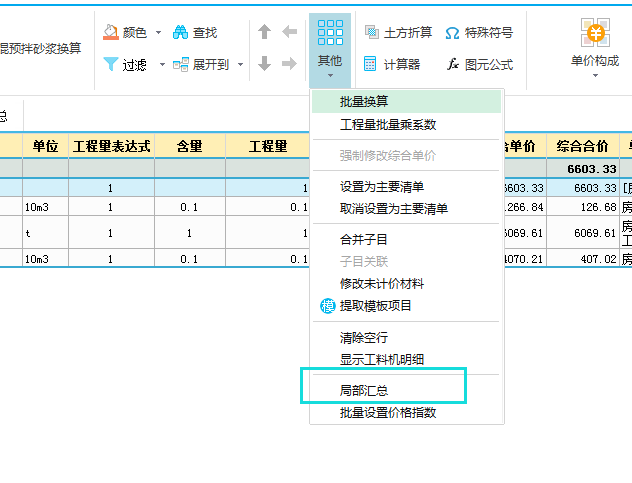The height and width of the screenshot is (483, 632).
Task: Click the bold 6603.33 total cell
Action: (583, 169)
